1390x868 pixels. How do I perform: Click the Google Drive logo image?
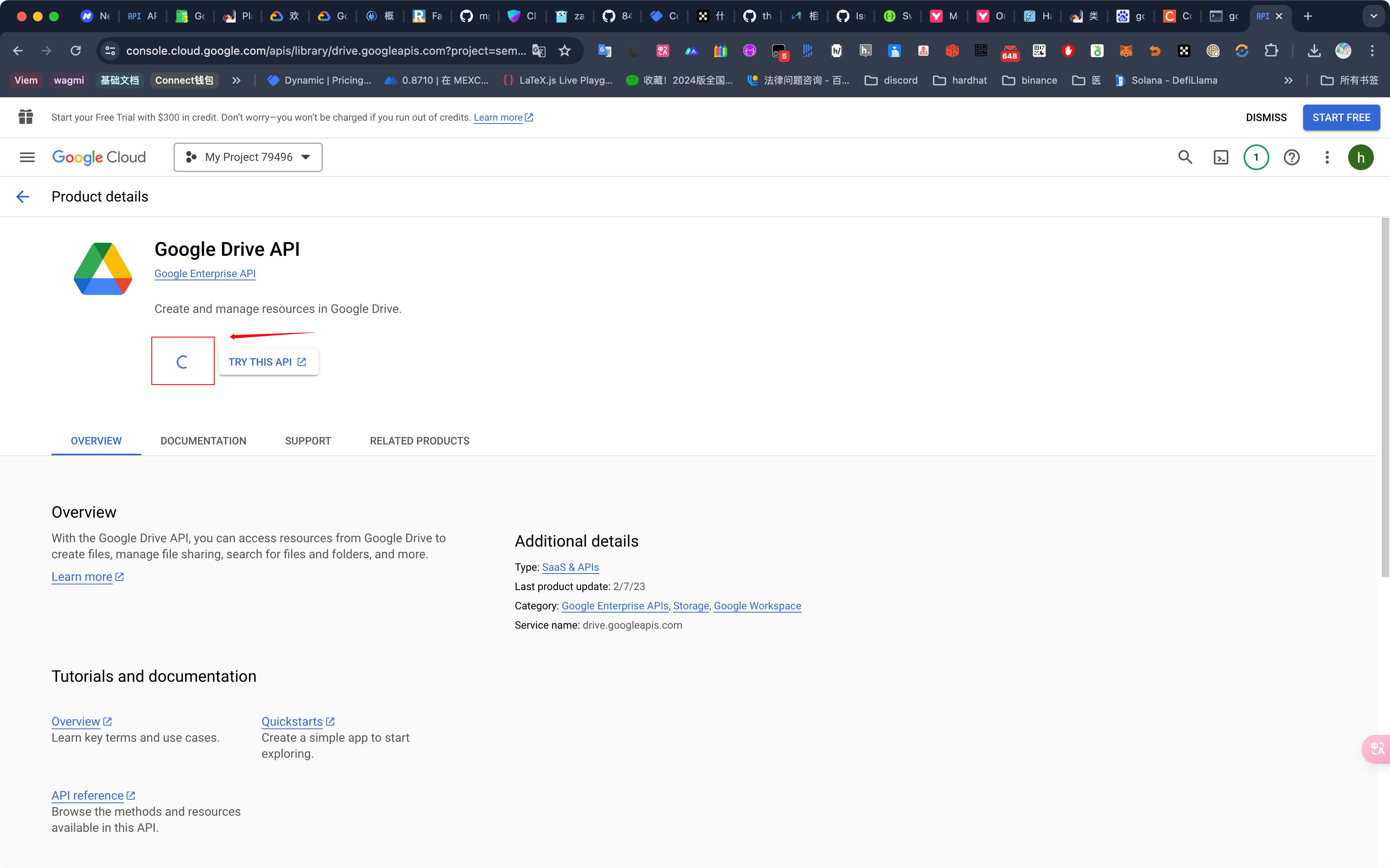[103, 269]
